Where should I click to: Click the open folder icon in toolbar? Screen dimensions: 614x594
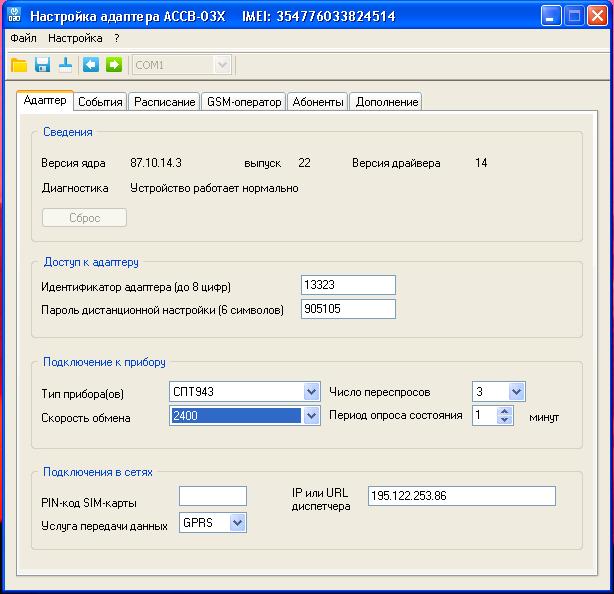(19, 65)
